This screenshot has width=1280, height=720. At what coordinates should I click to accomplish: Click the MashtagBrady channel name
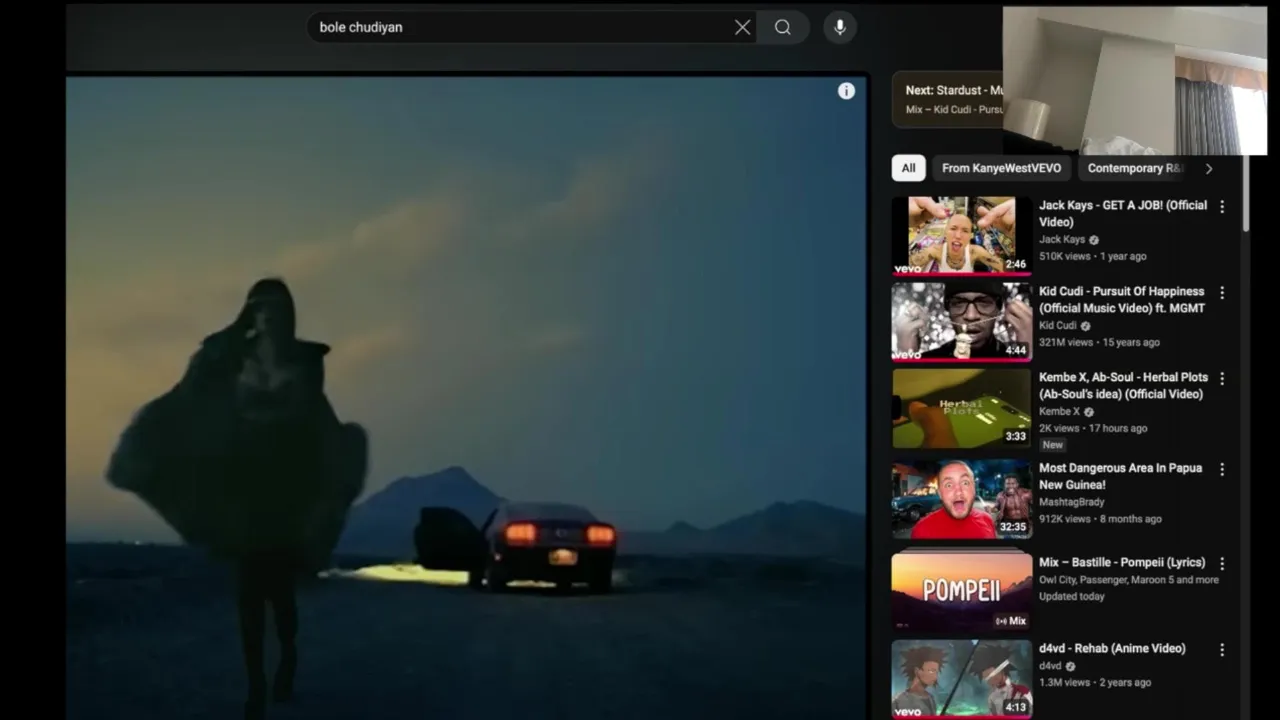[x=1071, y=502]
